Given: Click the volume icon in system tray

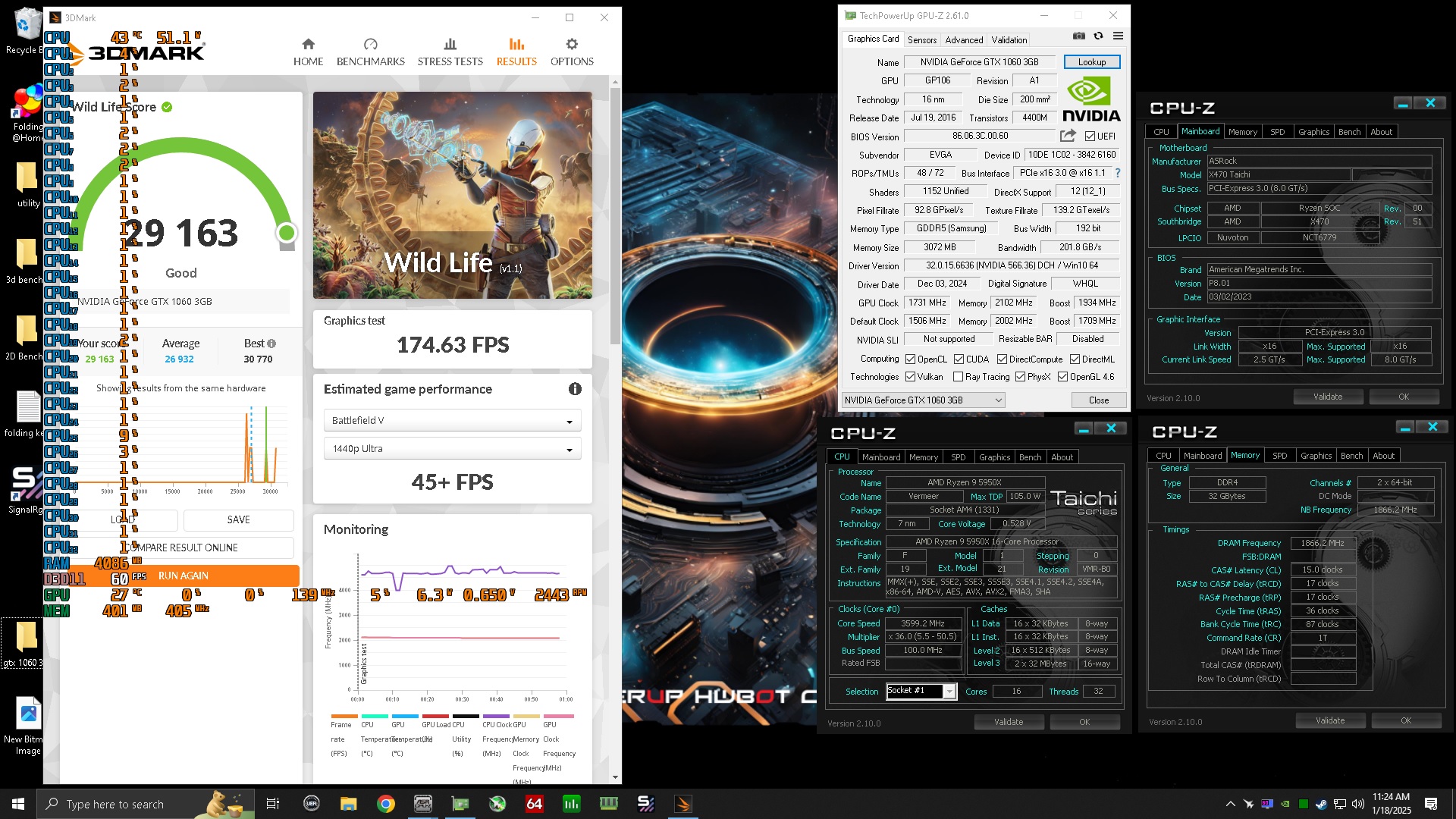Looking at the screenshot, I should (x=1357, y=804).
